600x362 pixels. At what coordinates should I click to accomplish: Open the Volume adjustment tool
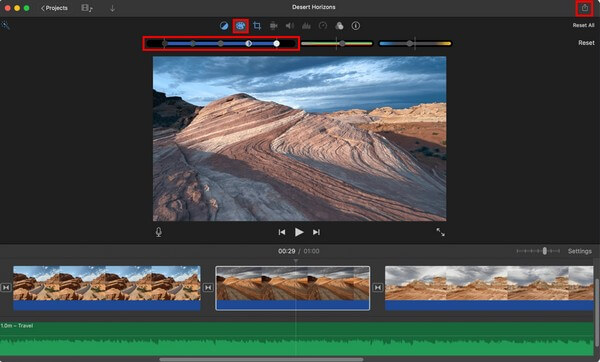coord(290,26)
